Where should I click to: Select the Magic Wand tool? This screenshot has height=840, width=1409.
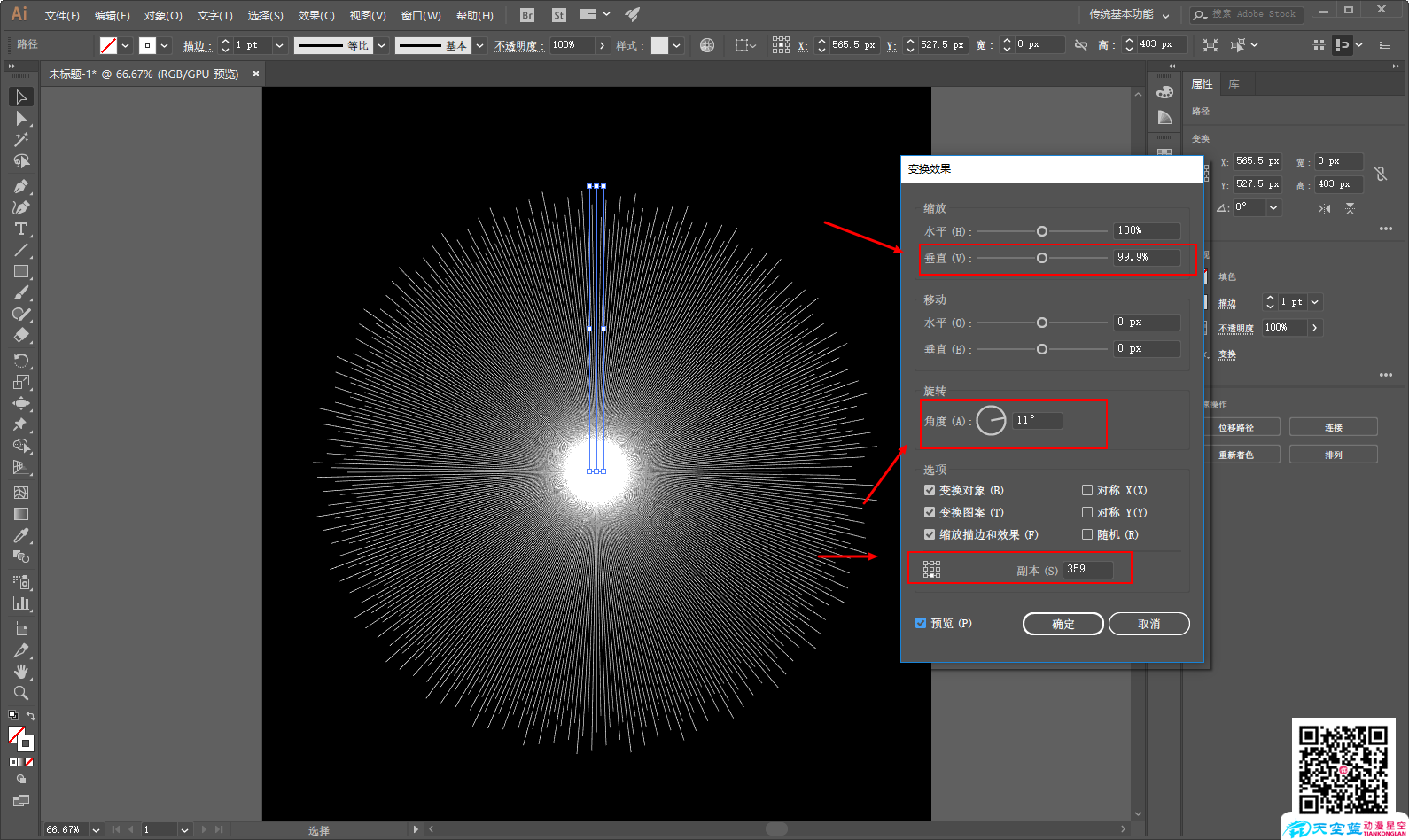click(x=21, y=140)
